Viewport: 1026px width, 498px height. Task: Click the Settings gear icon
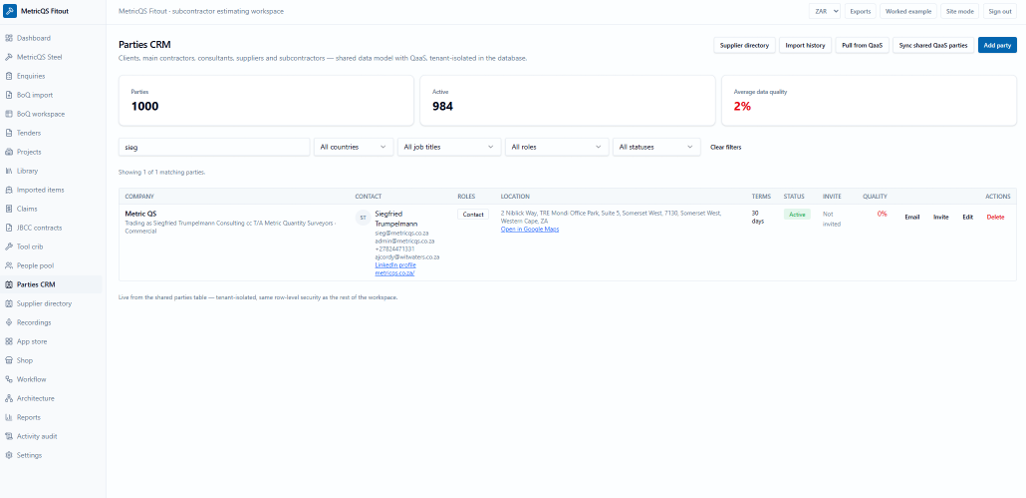pos(9,455)
